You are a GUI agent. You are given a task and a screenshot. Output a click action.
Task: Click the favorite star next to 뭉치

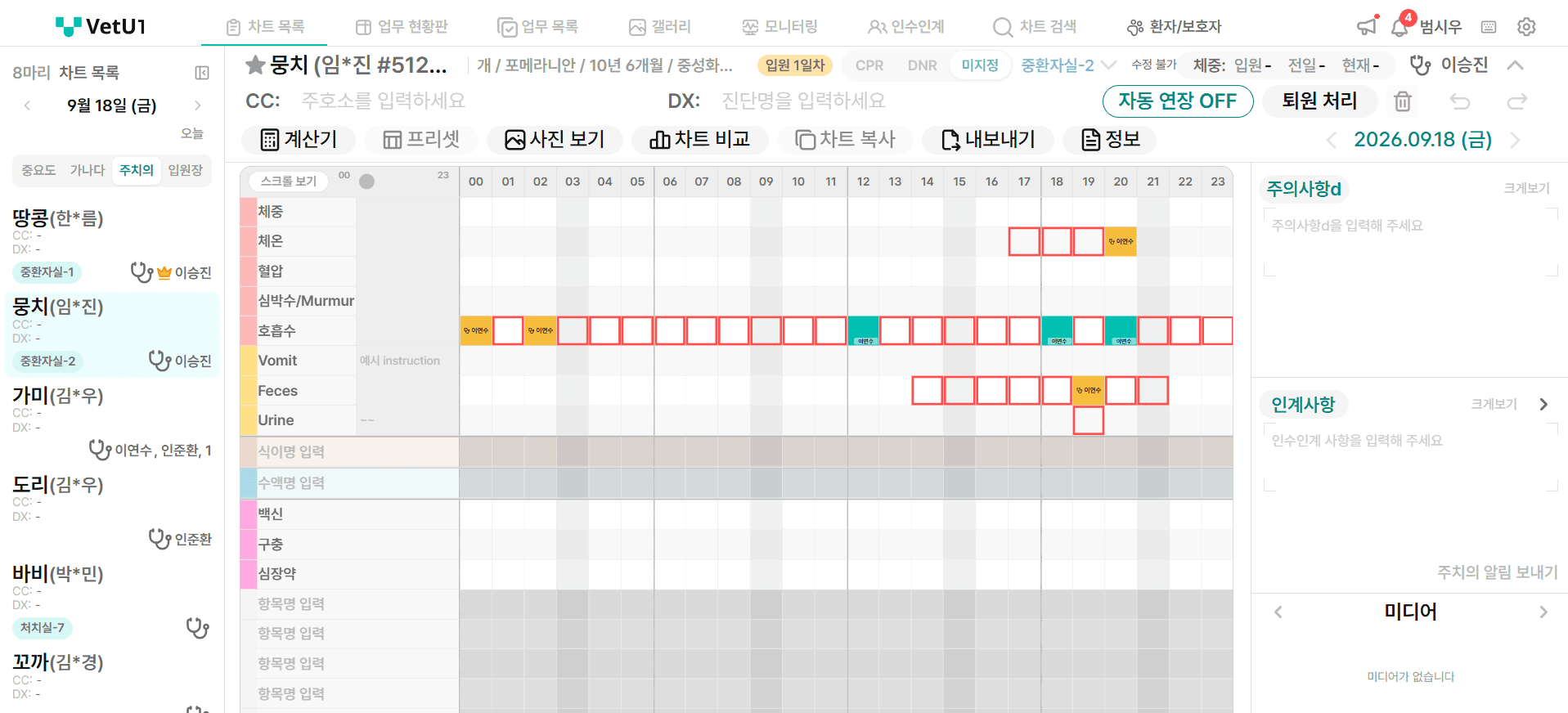[x=255, y=65]
